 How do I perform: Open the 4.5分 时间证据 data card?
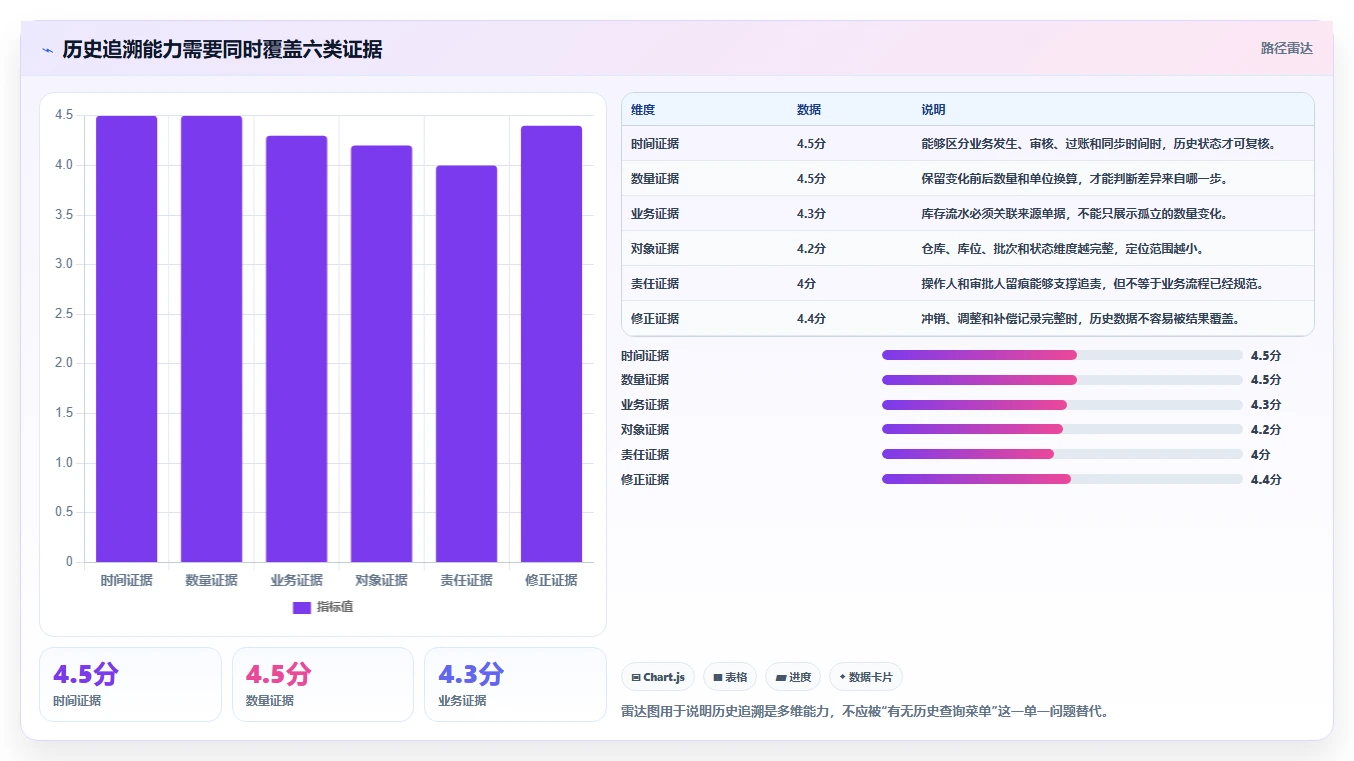[x=130, y=684]
